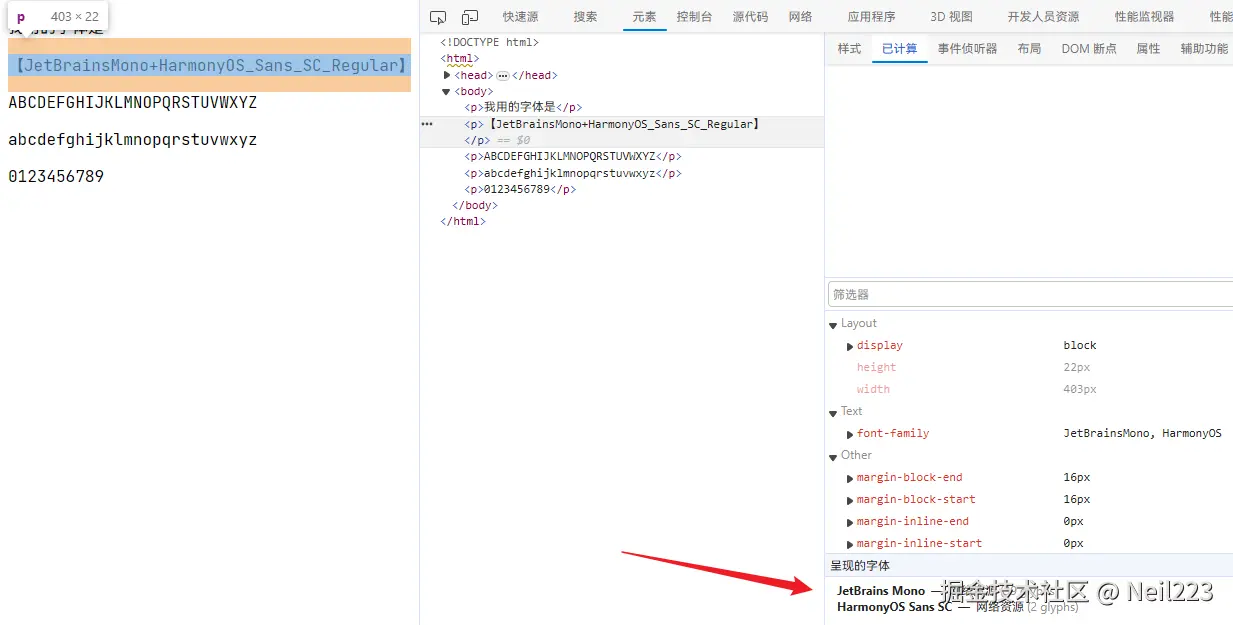Select the html opening tag
Screen dimensions: 1233x625
coord(459,58)
